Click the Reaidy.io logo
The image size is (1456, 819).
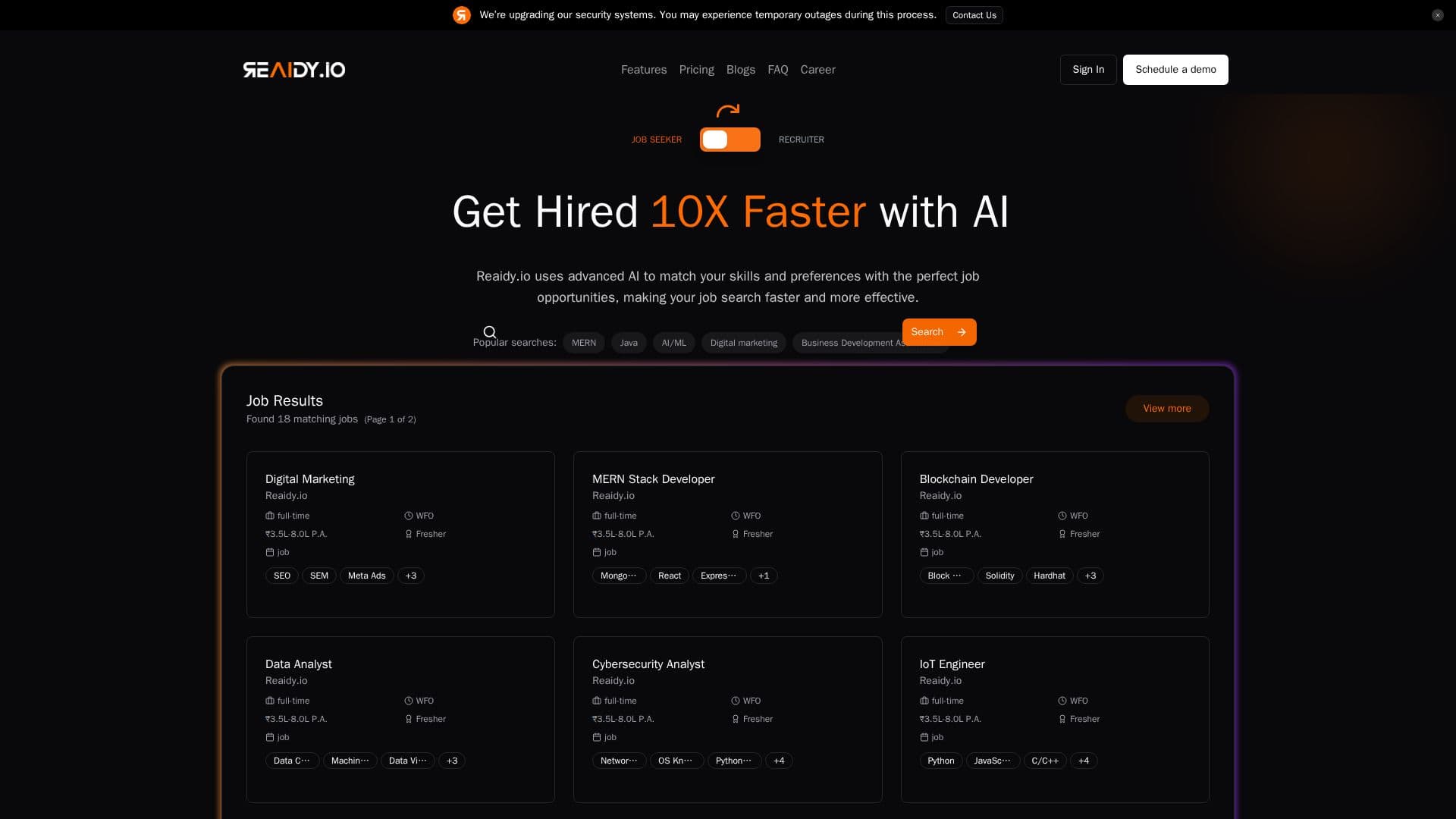click(294, 70)
